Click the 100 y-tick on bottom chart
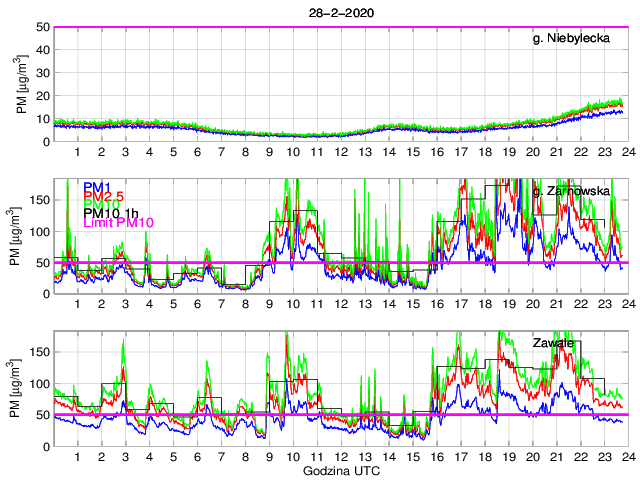This screenshot has height=480, width=640. pos(39,383)
